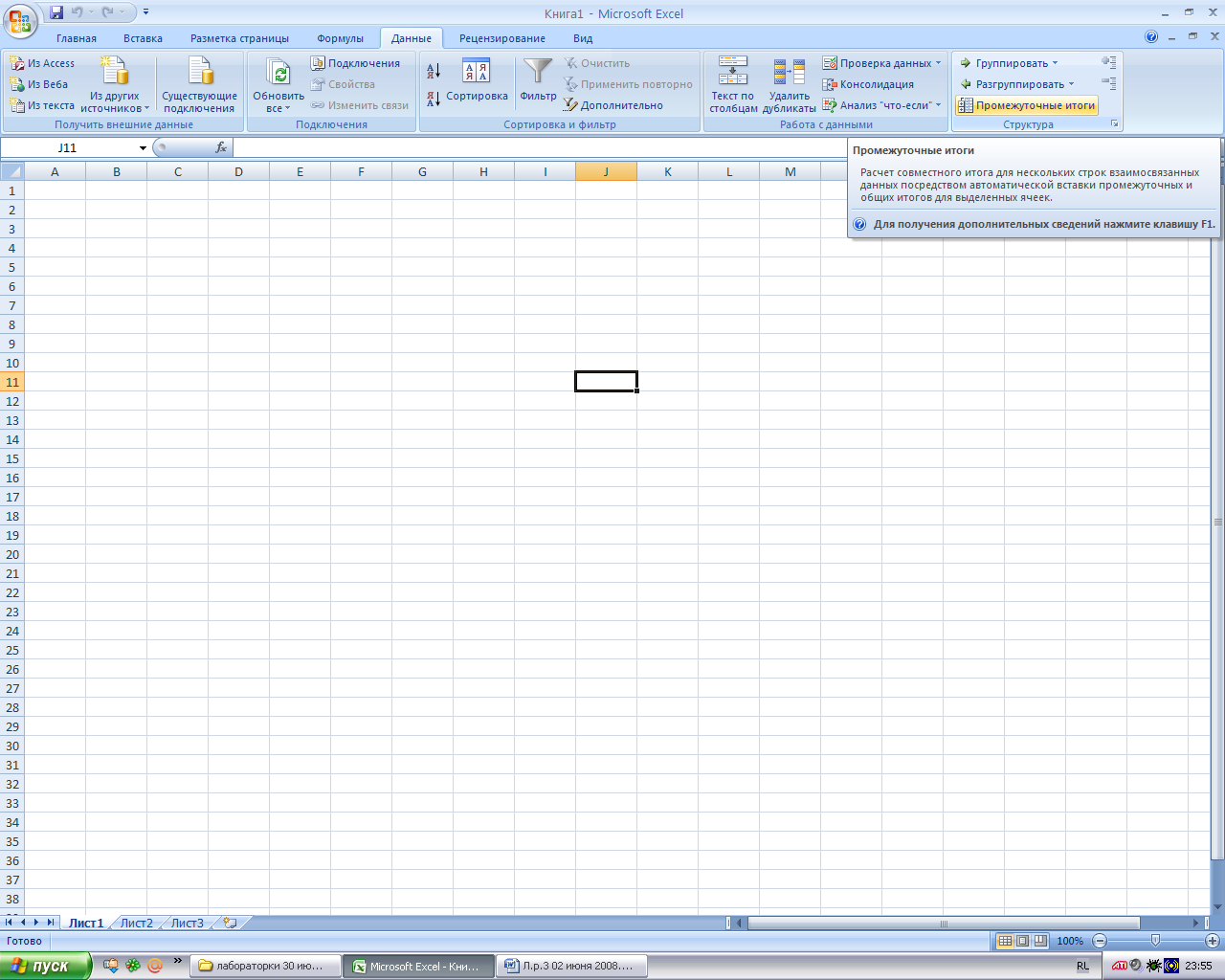Open Проверка данных dropdown arrow
The image size is (1225, 980).
coord(938,63)
